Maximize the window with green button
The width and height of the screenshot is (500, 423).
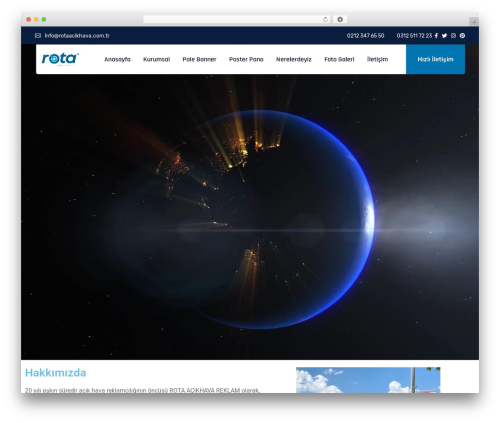pyautogui.click(x=44, y=20)
